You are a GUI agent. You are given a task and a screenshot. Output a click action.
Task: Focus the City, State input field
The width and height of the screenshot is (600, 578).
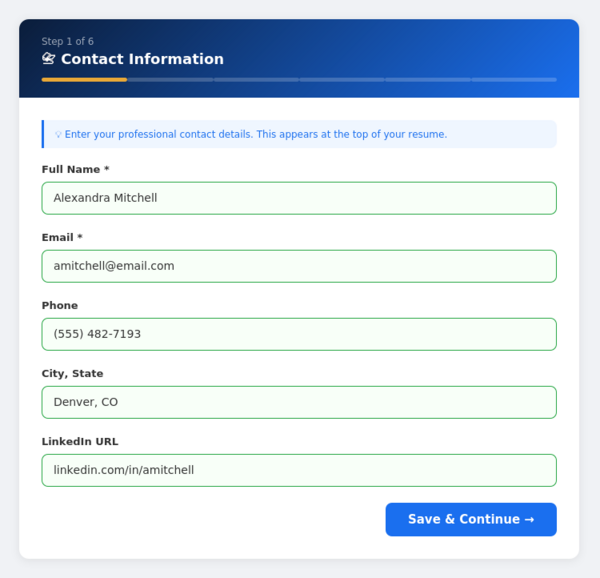click(299, 402)
